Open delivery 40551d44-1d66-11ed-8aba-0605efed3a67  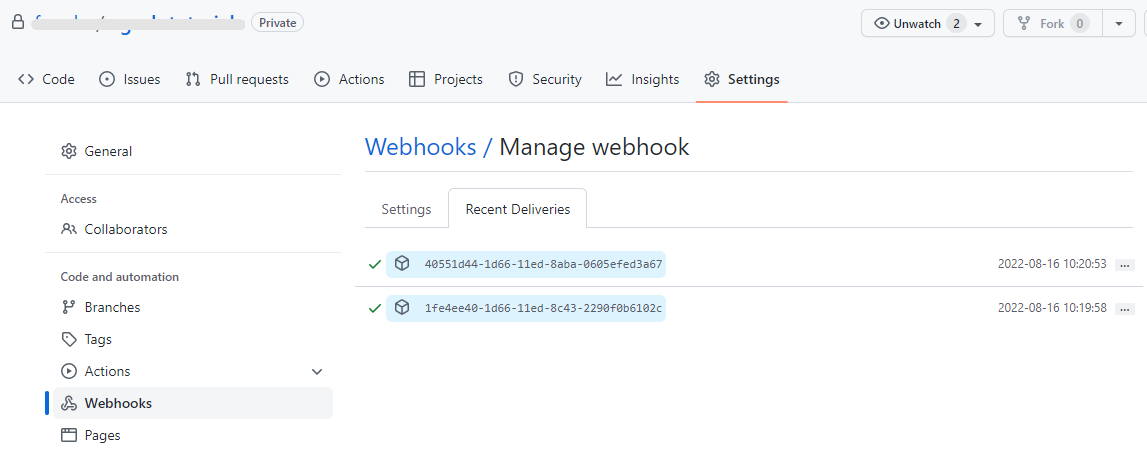tap(544, 264)
